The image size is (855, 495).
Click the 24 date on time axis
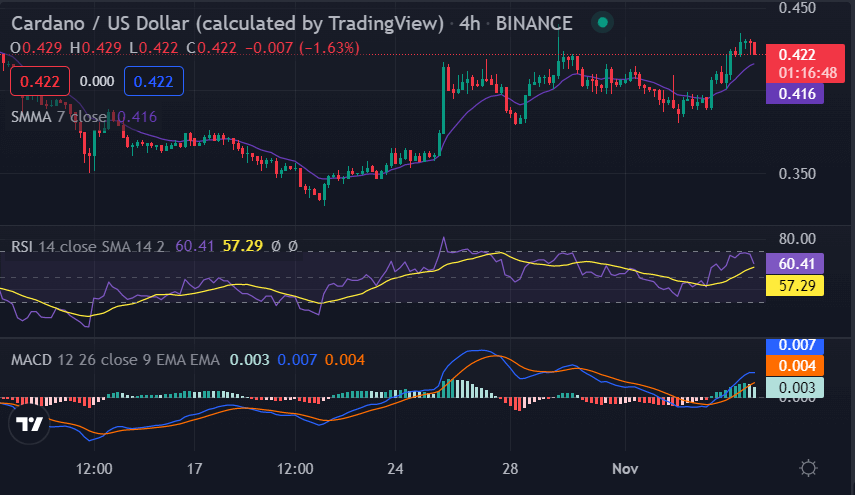coord(395,469)
